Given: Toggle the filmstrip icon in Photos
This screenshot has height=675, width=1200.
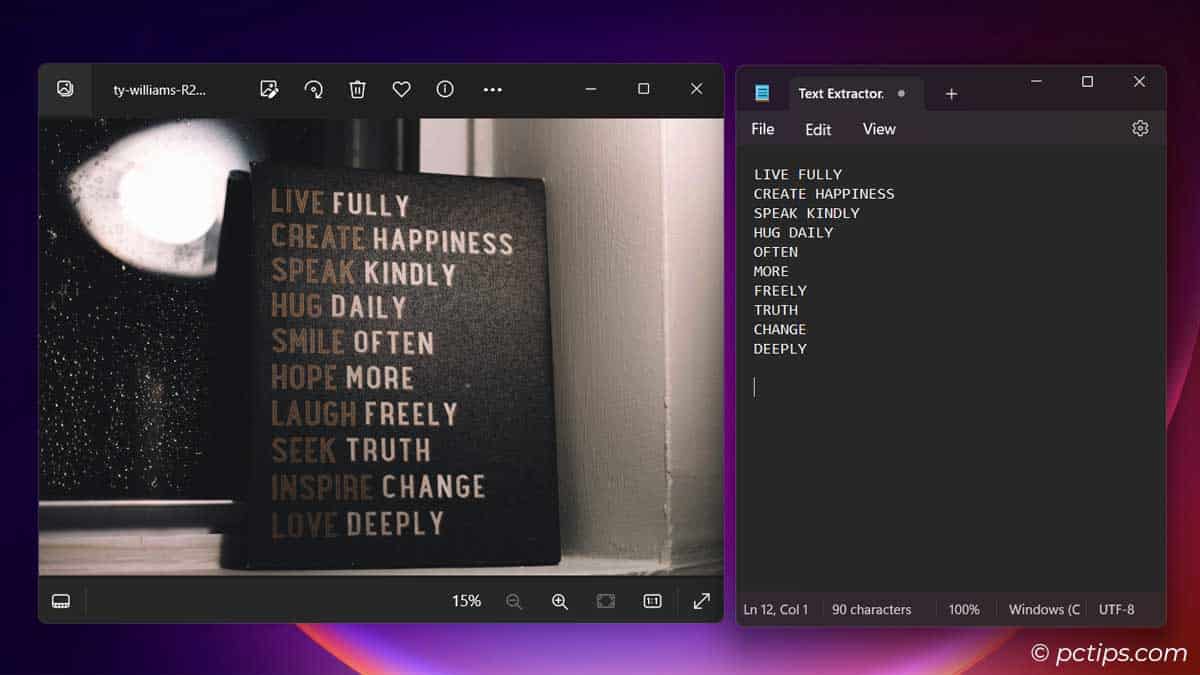Looking at the screenshot, I should pos(61,601).
